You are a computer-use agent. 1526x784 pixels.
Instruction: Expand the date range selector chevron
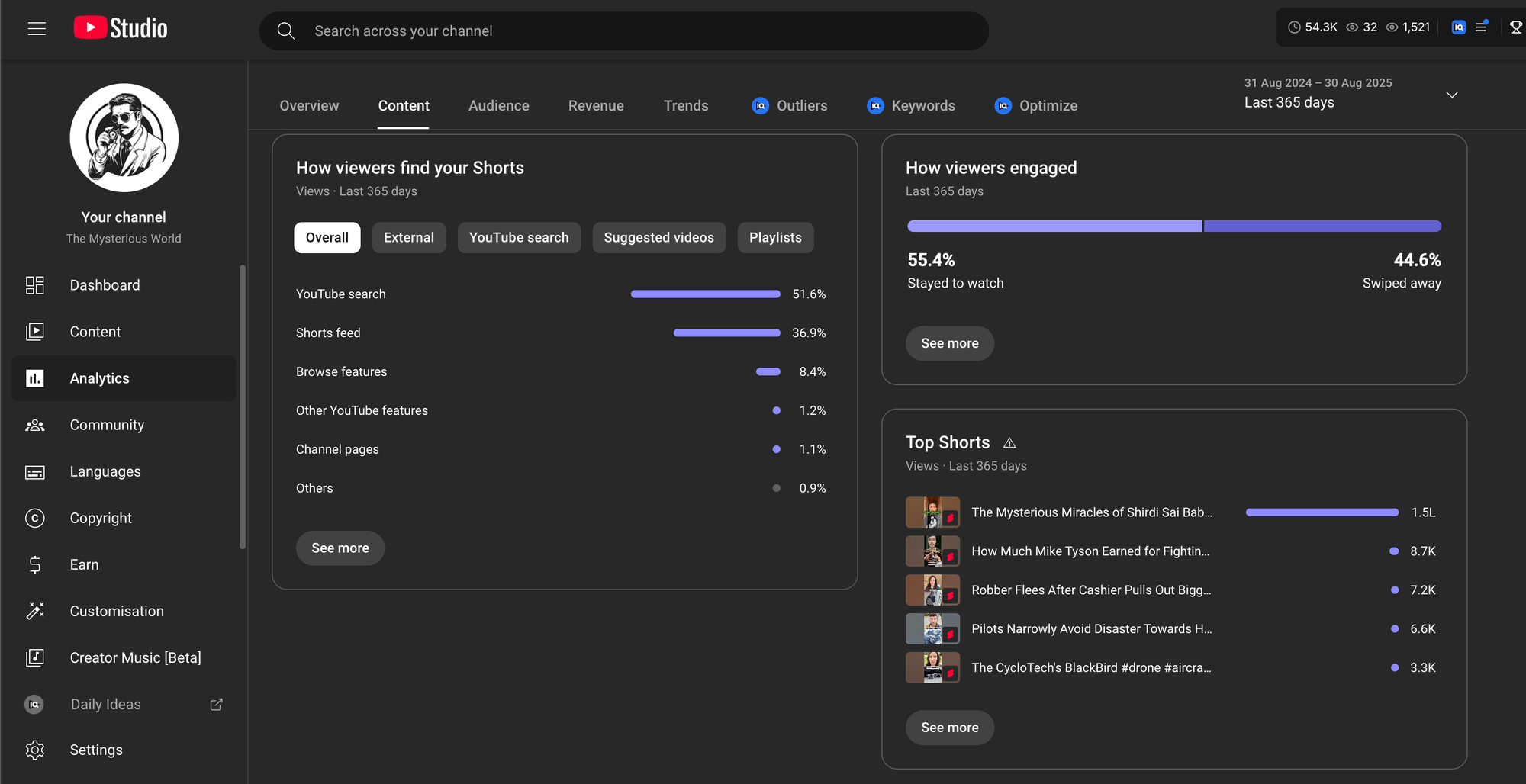[x=1452, y=95]
